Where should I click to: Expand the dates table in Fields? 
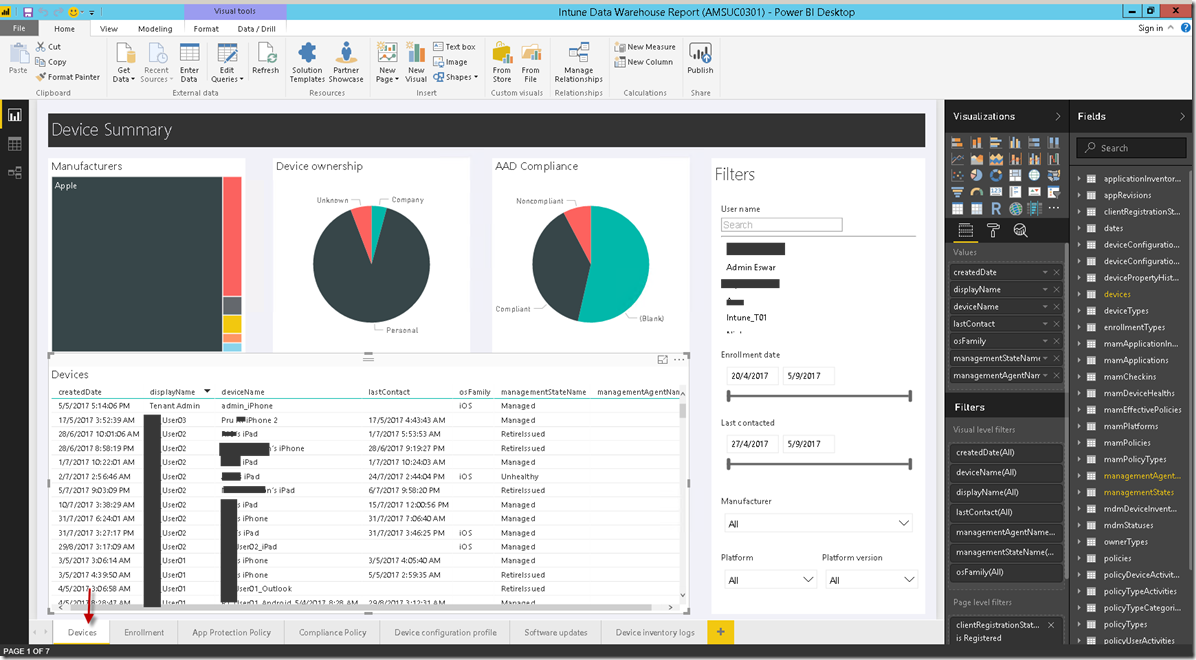click(1079, 228)
